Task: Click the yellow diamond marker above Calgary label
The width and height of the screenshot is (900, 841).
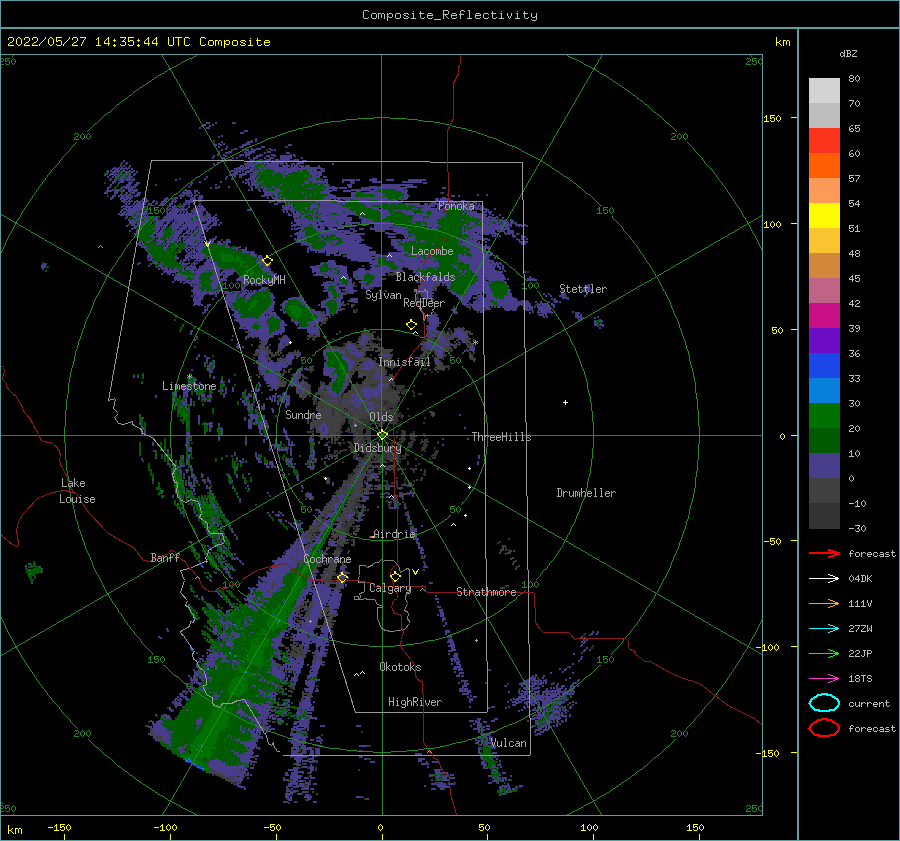Action: click(395, 576)
